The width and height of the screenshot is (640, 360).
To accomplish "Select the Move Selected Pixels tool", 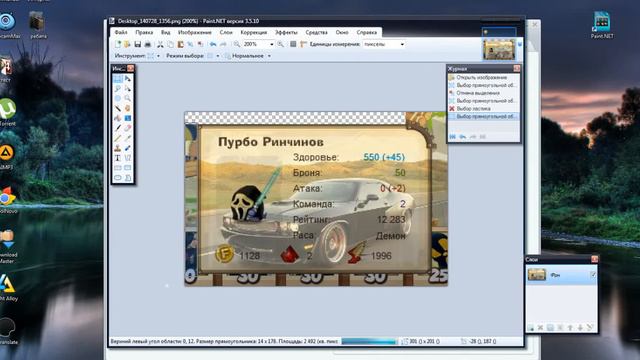I will click(128, 79).
